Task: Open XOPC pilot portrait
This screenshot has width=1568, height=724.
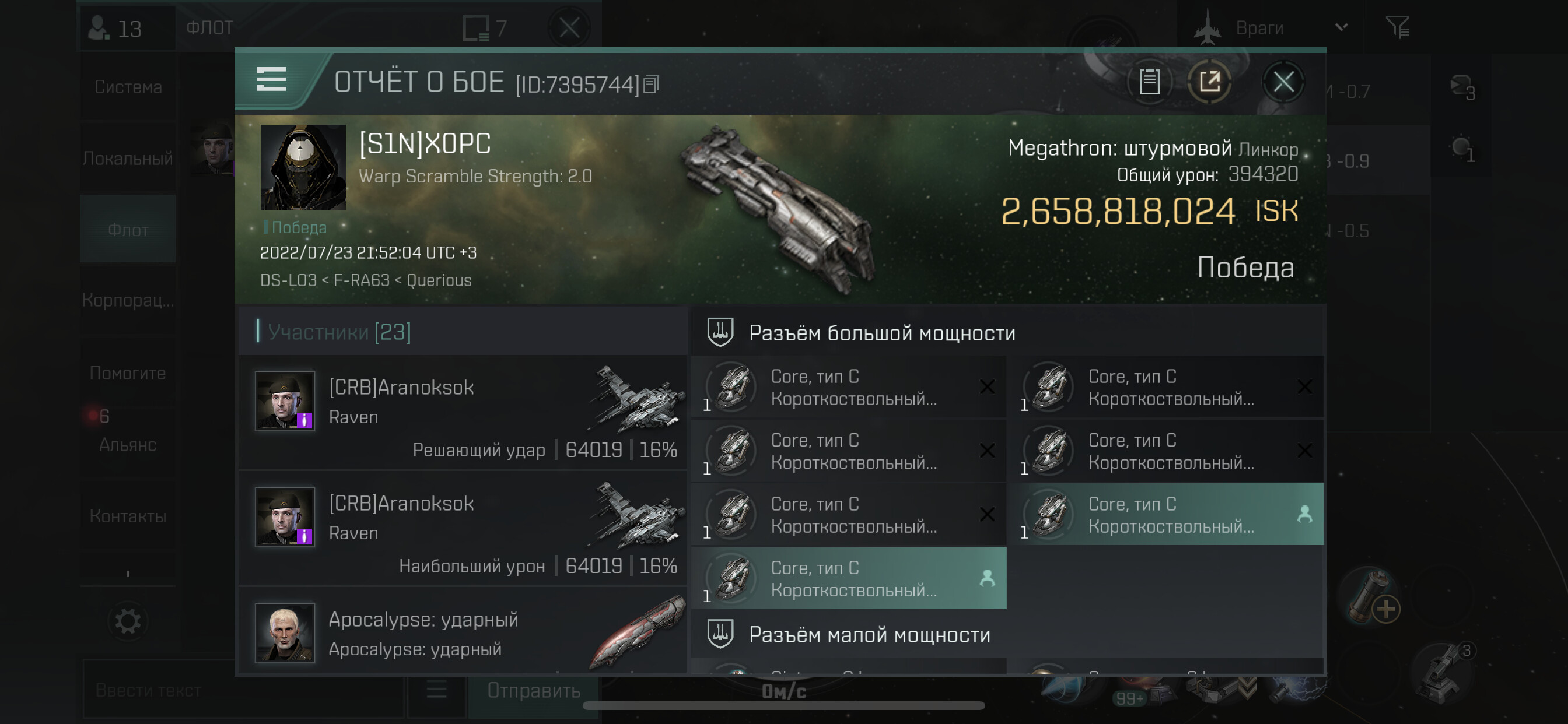Action: [x=303, y=167]
